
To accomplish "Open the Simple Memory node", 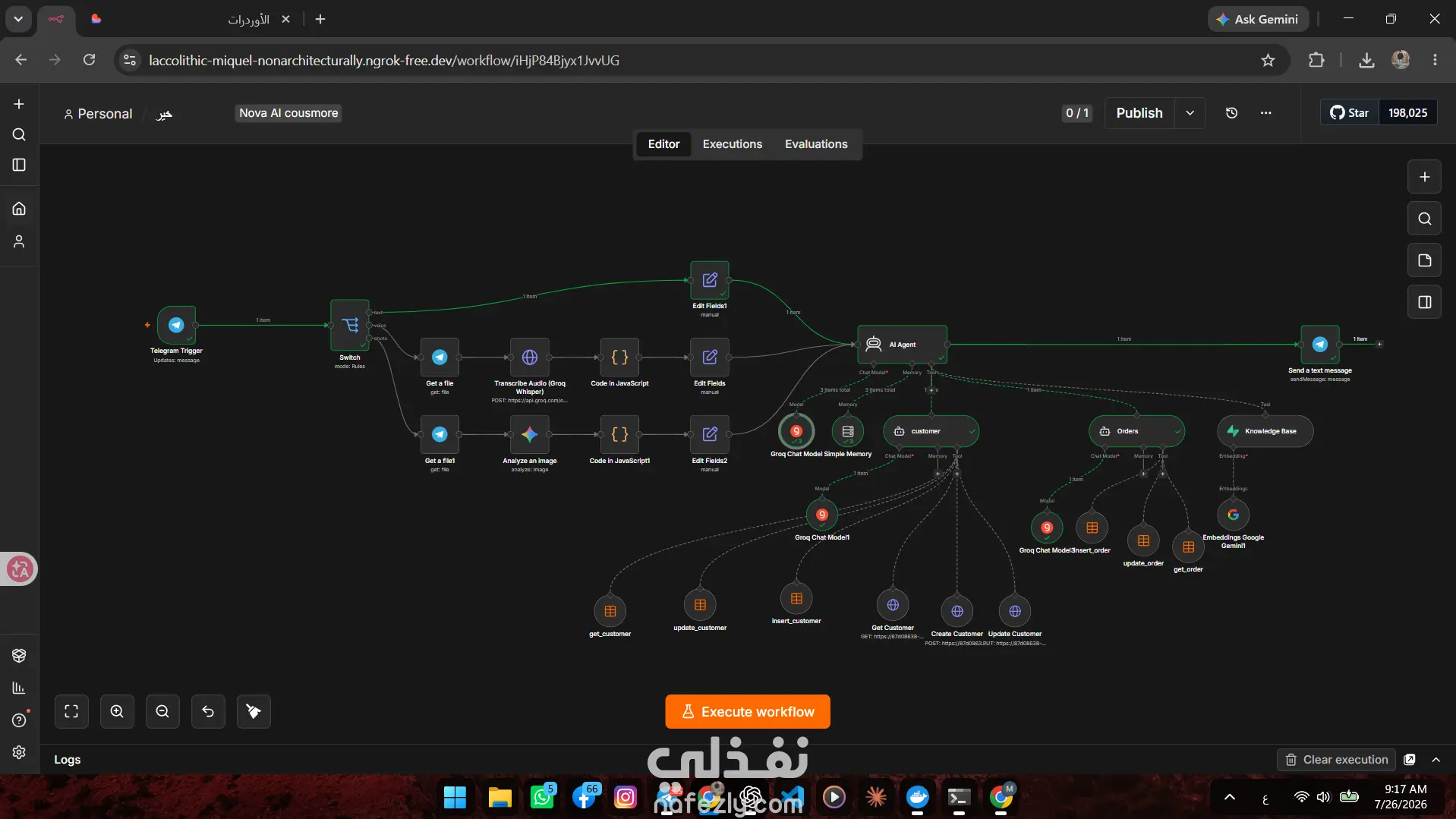I will coord(848,431).
